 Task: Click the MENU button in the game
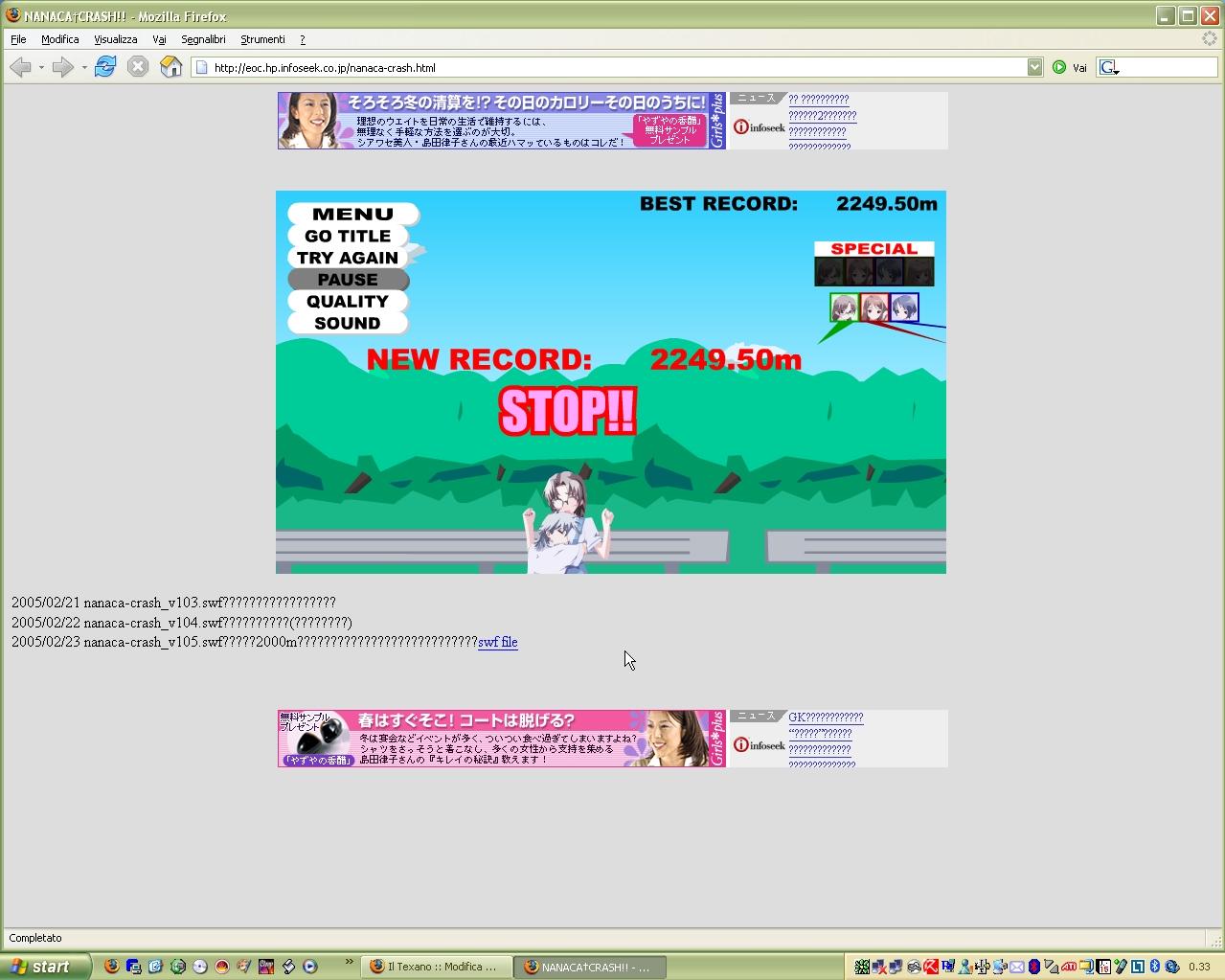[352, 214]
